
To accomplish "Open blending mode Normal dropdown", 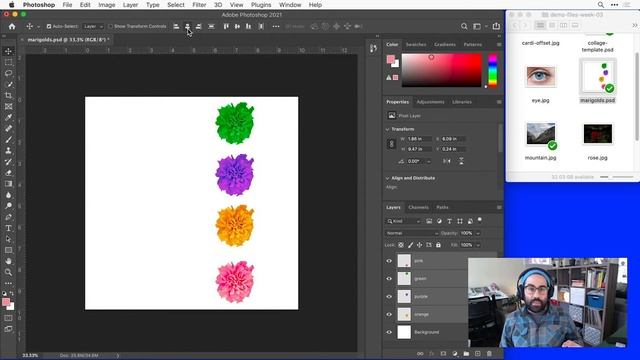I will tap(412, 233).
